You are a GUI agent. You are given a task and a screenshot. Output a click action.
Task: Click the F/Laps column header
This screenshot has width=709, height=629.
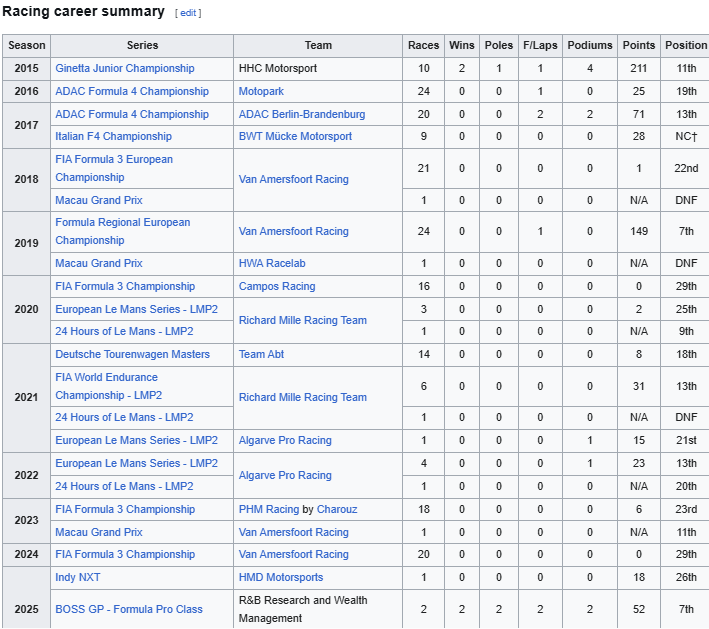coord(540,46)
